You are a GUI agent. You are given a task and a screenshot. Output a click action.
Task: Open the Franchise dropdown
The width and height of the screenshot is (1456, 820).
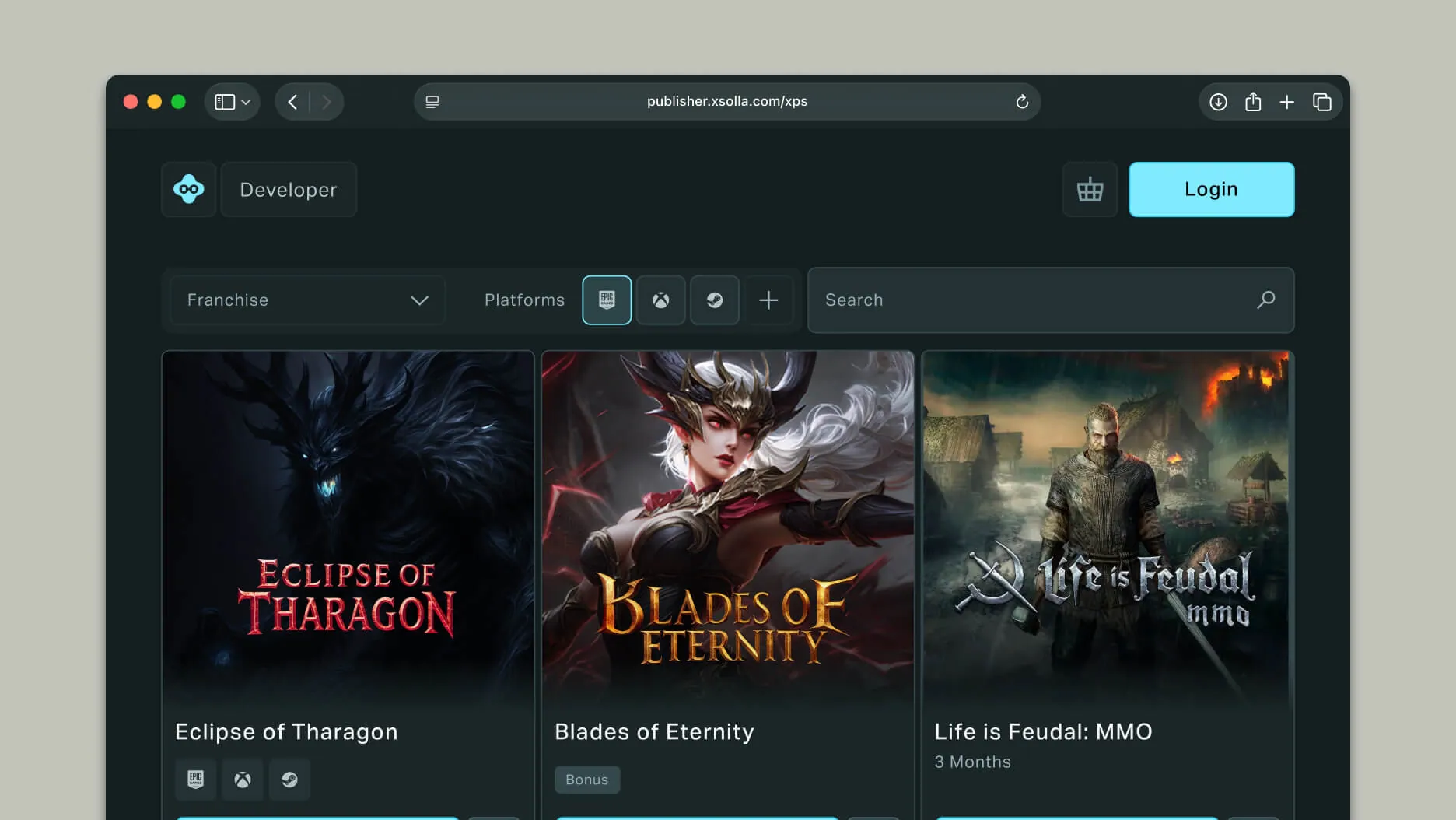click(x=307, y=300)
